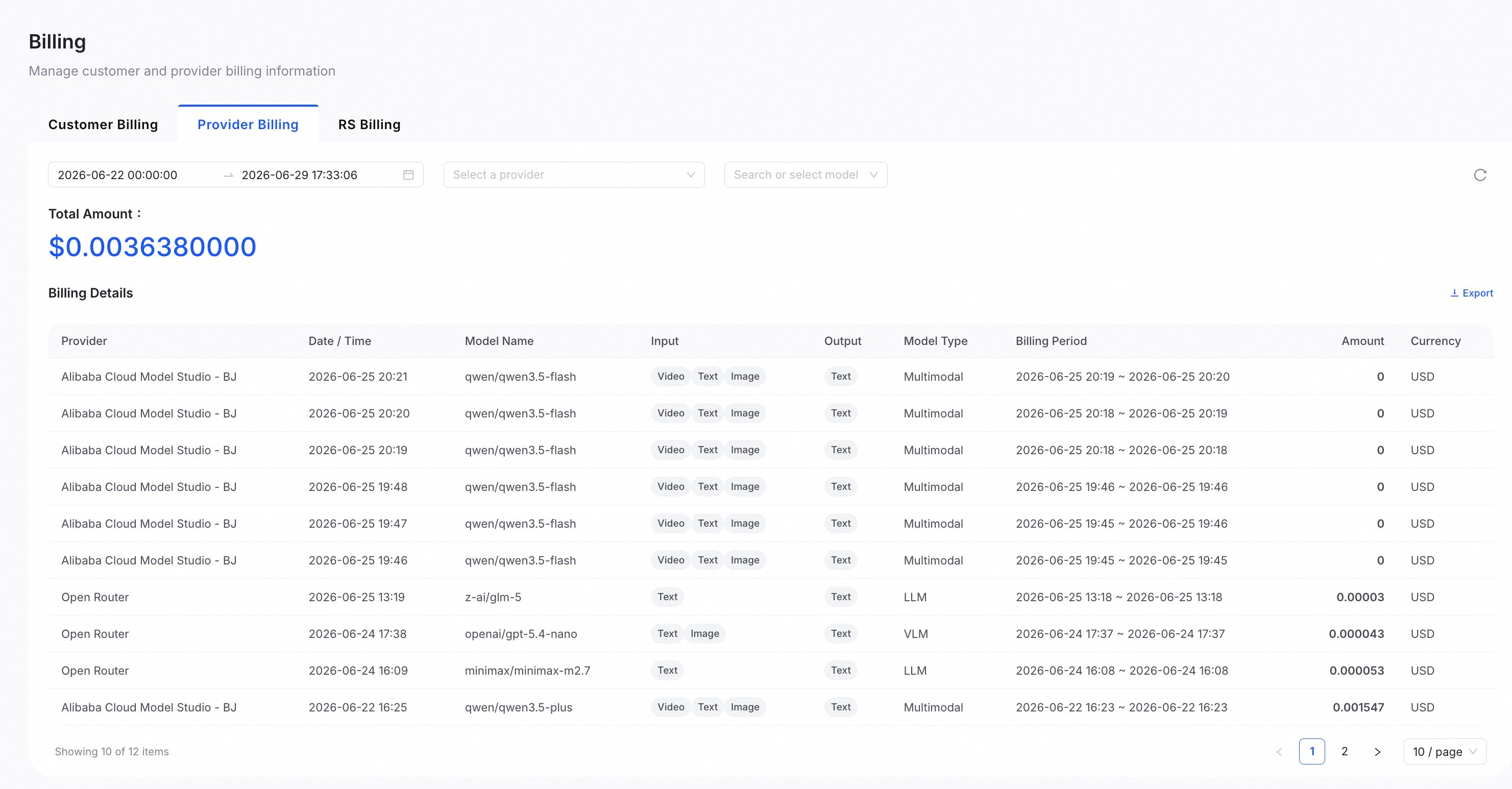Switch to Customer Billing tab
1512x789 pixels.
tap(103, 125)
